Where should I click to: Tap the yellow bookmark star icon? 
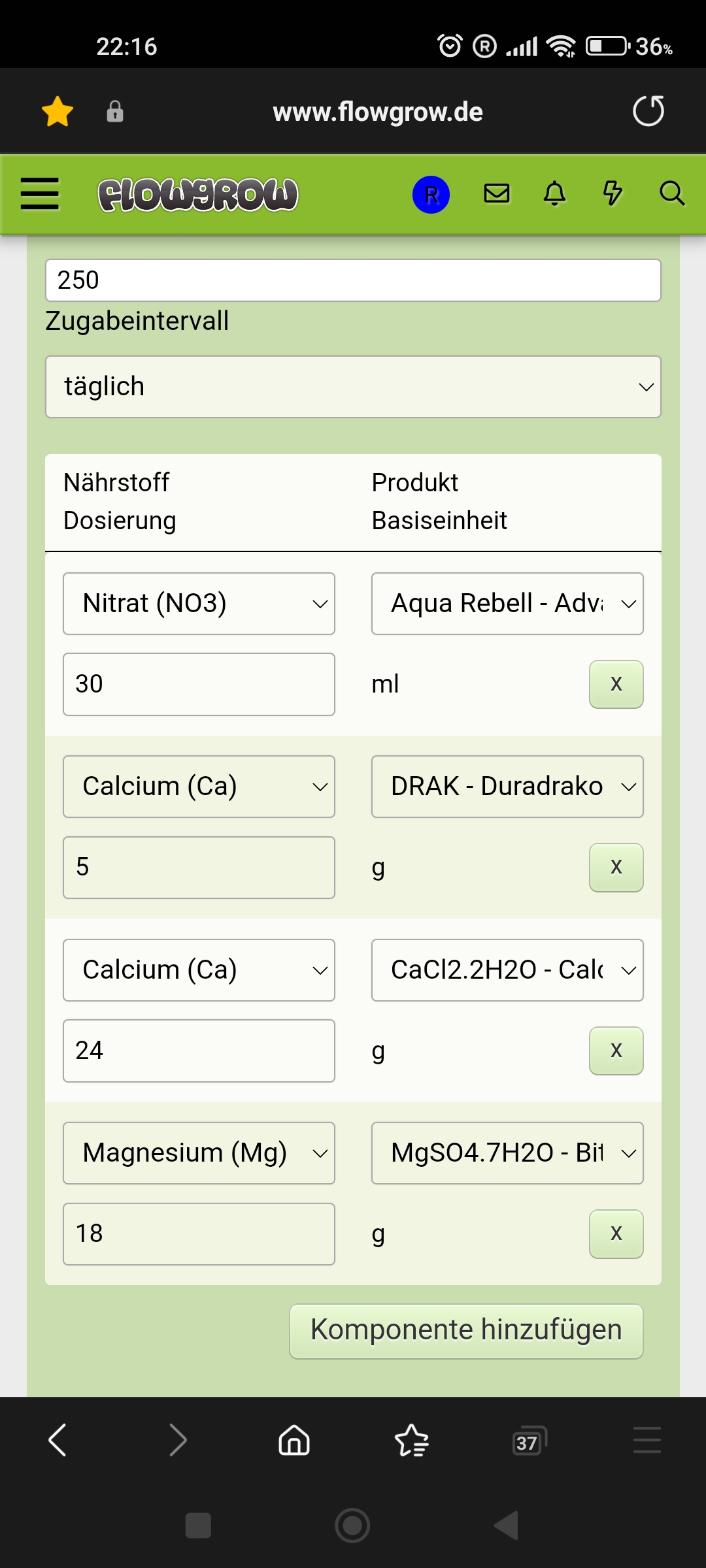click(x=58, y=112)
